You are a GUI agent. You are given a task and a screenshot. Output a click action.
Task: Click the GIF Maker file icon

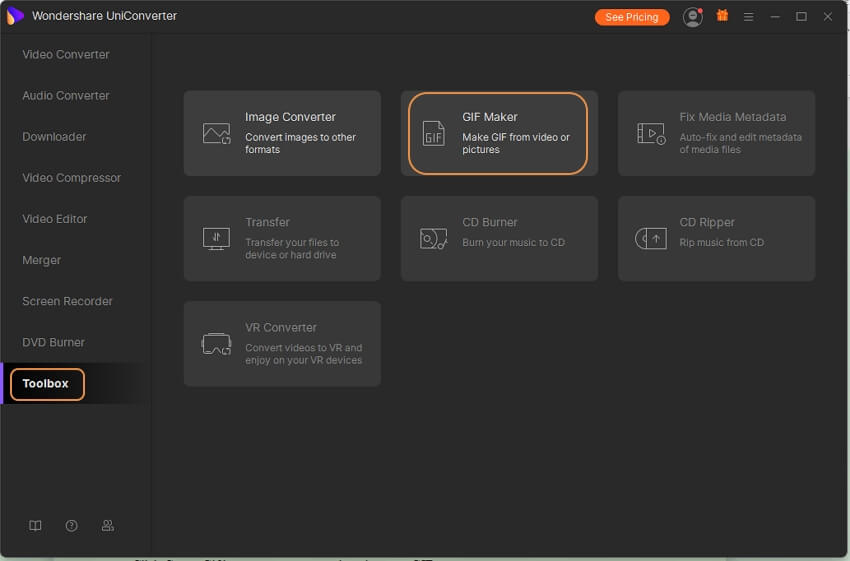[x=433, y=133]
